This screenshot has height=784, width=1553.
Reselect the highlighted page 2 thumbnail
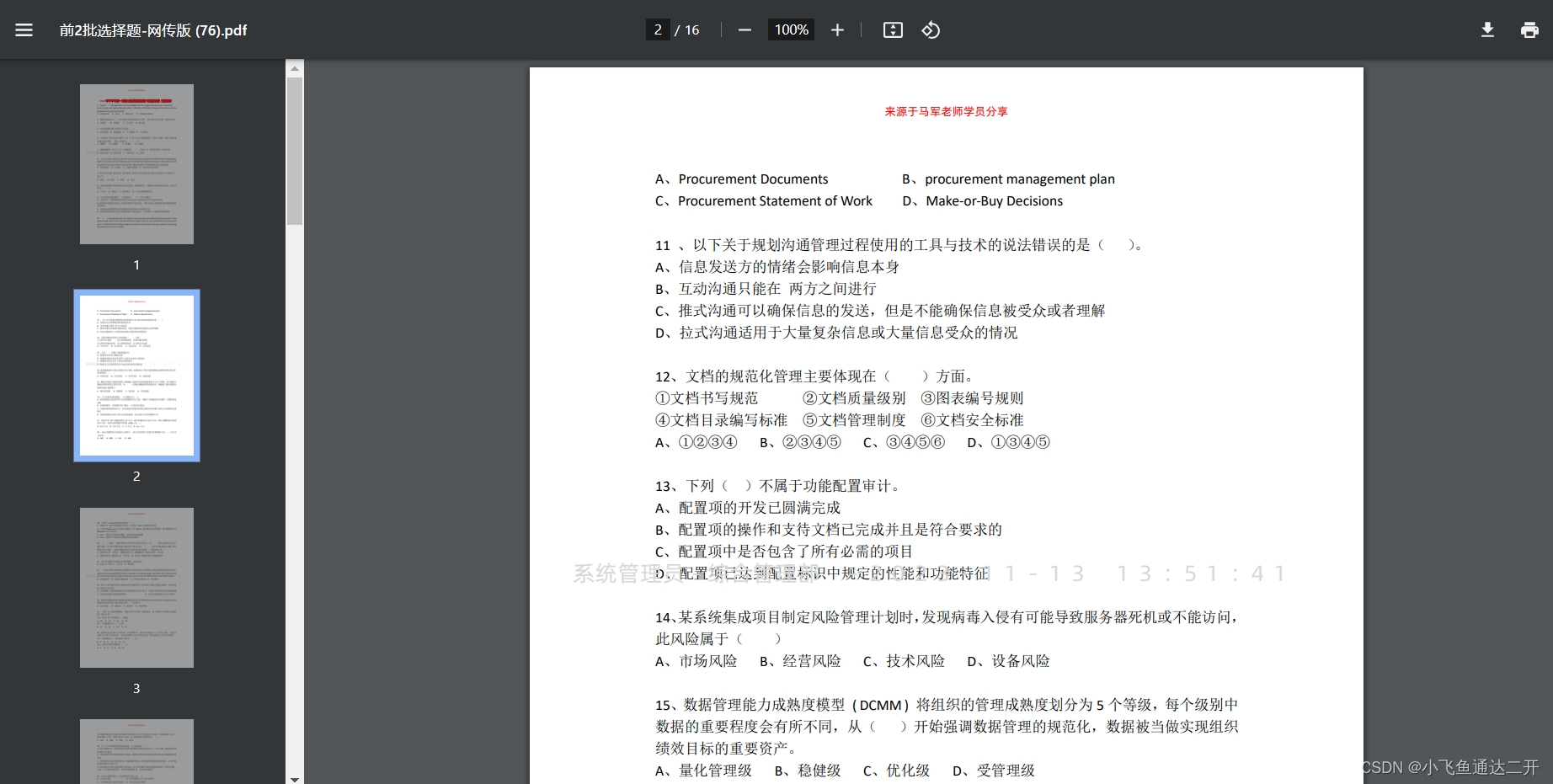(x=136, y=376)
